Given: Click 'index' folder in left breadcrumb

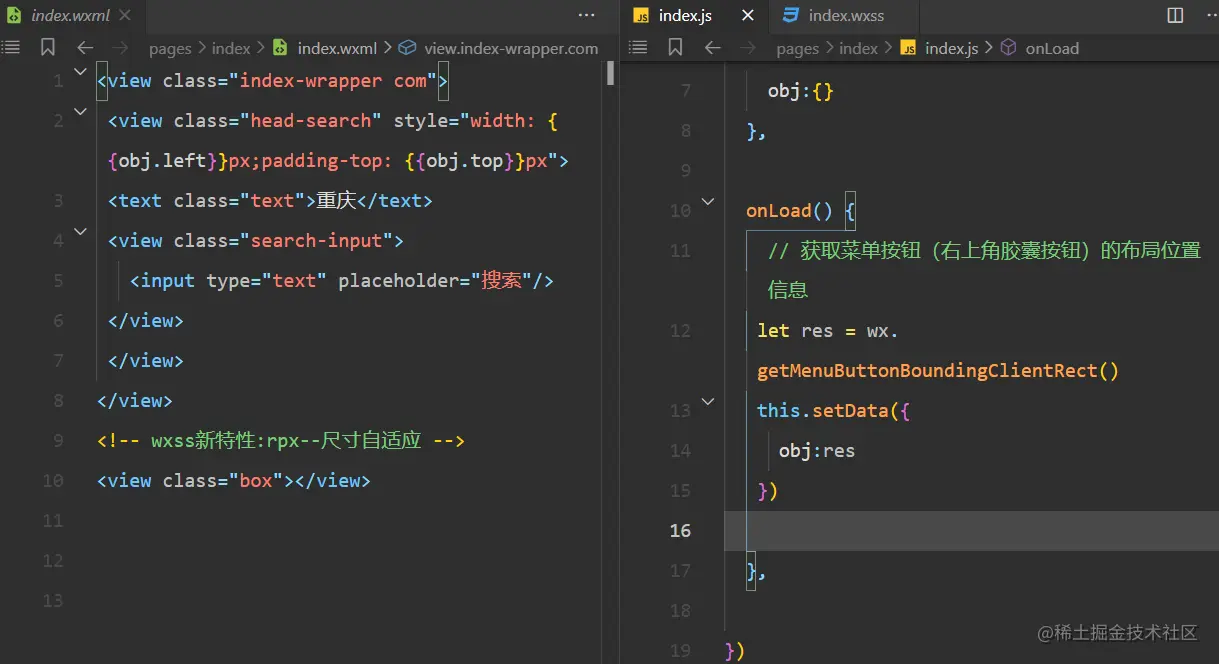Looking at the screenshot, I should pyautogui.click(x=231, y=48).
